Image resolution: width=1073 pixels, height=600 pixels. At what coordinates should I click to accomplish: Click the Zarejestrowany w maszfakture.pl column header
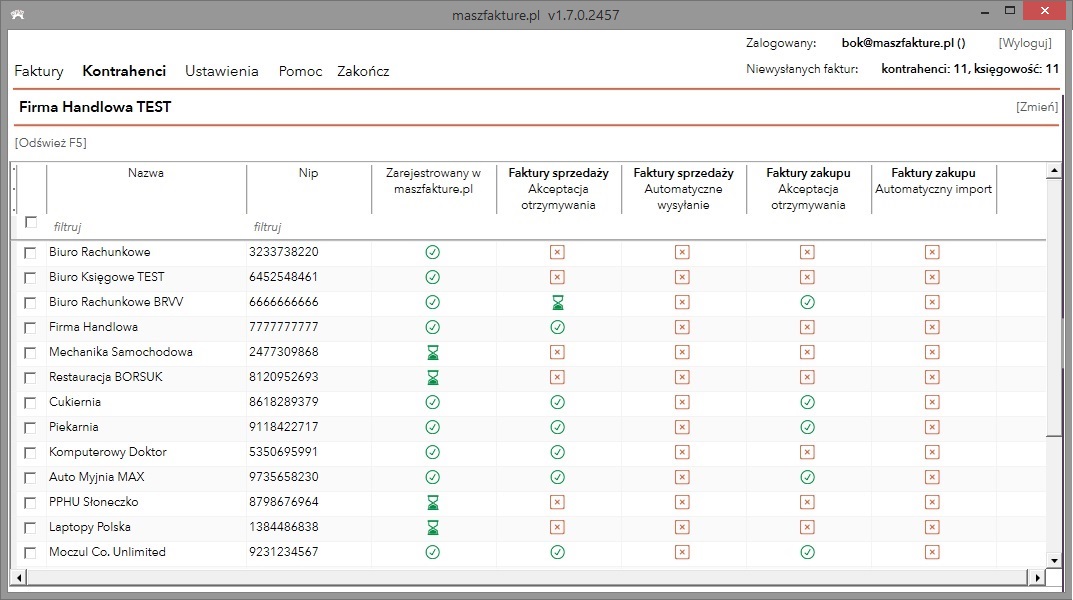coord(433,181)
